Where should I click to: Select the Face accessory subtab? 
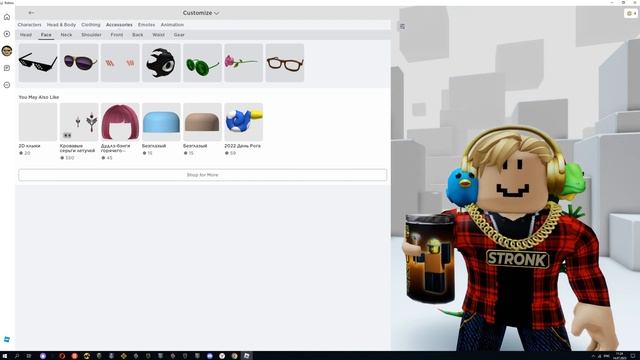46,35
